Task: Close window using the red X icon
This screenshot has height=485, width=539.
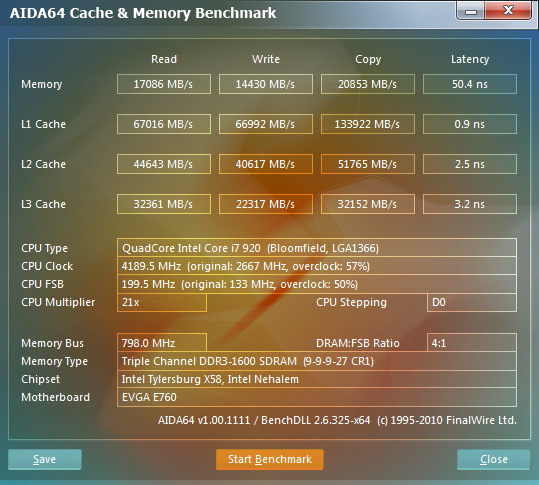Action: (x=508, y=11)
